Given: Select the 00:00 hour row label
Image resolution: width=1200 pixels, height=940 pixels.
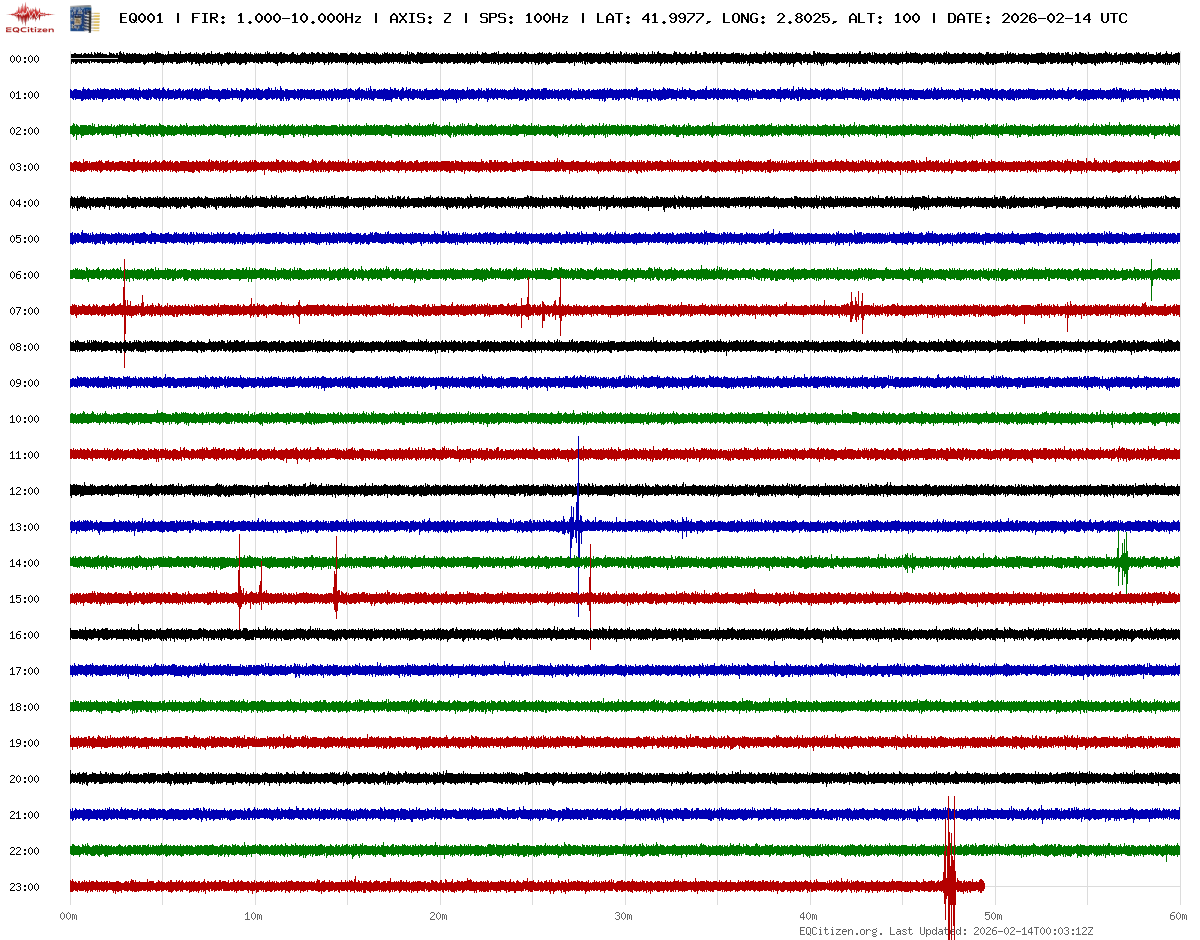Looking at the screenshot, I should [24, 59].
